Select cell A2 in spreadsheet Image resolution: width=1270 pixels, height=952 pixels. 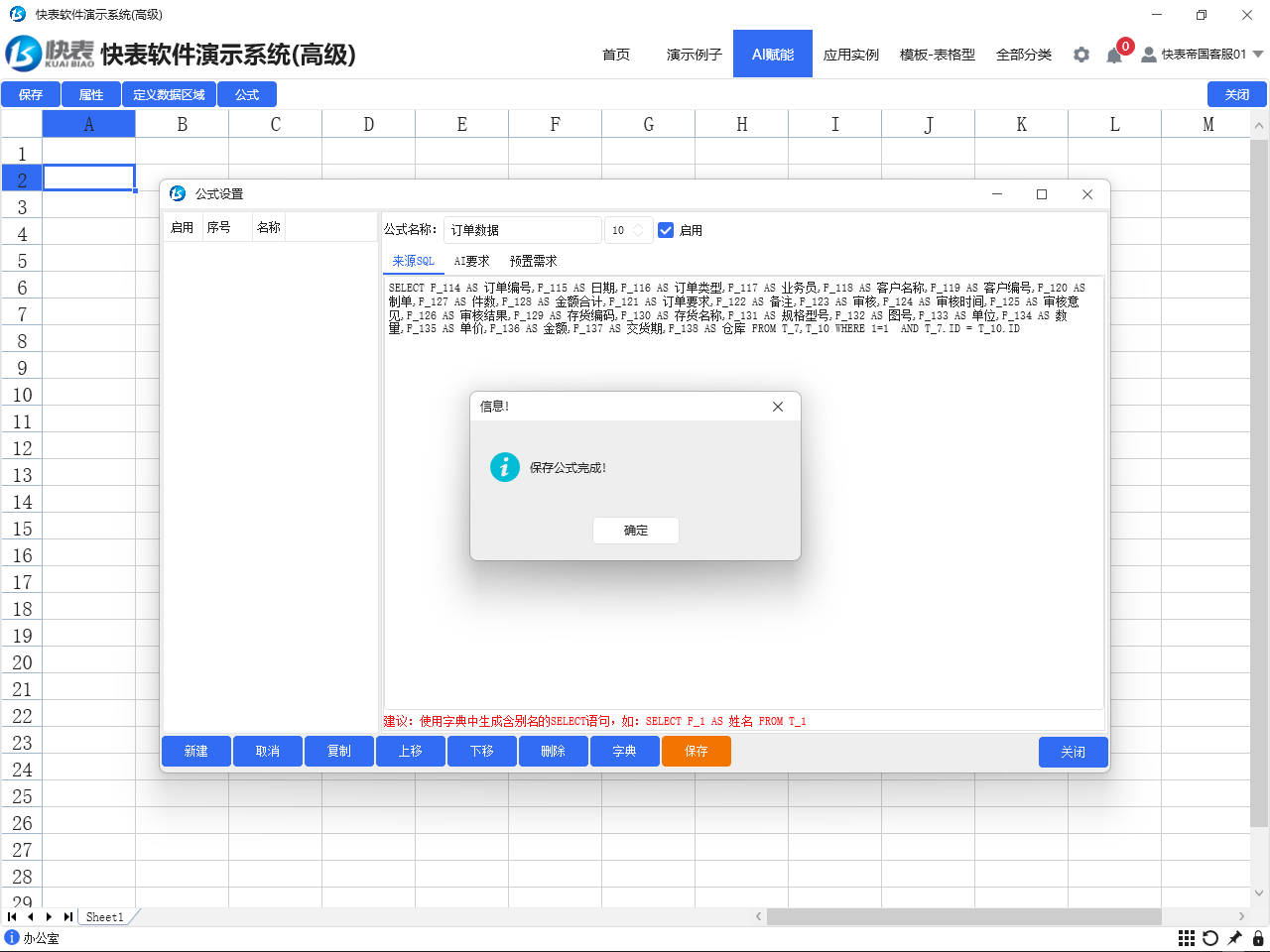88,178
